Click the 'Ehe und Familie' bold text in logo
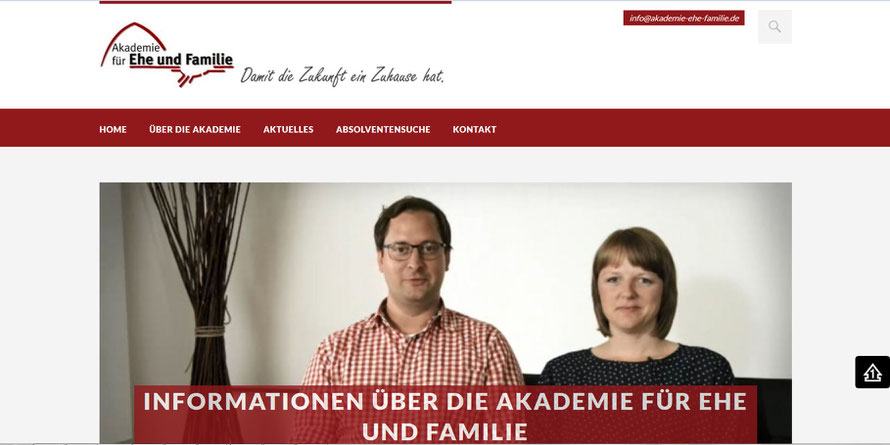 [x=181, y=60]
